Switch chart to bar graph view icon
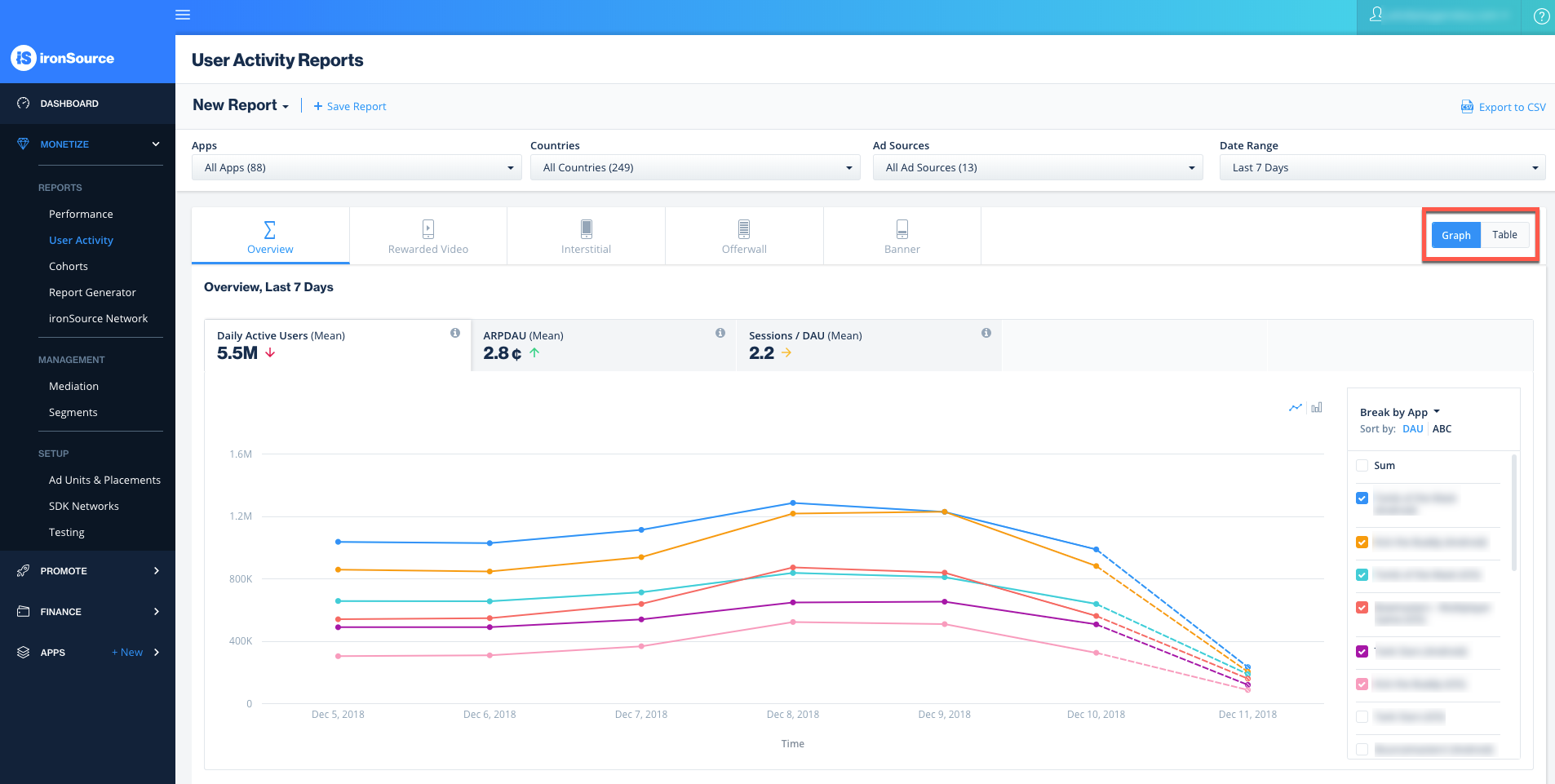Viewport: 1555px width, 784px height. click(1317, 407)
